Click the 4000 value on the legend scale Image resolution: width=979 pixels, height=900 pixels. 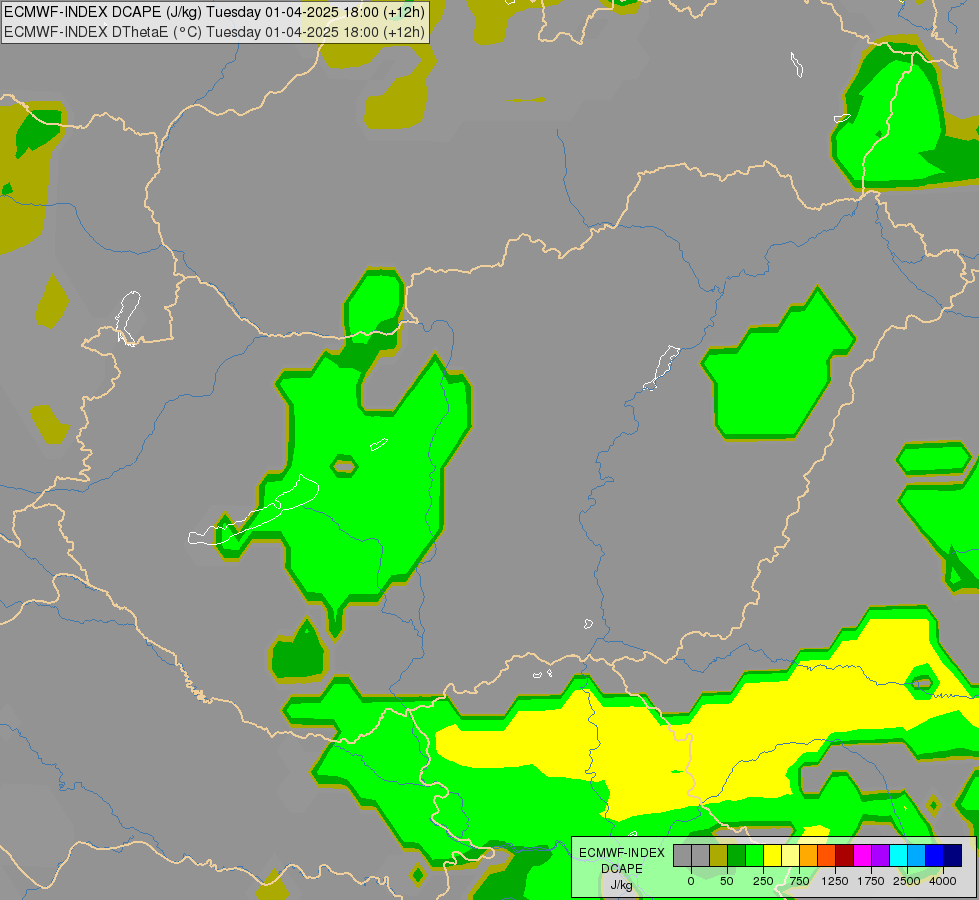click(943, 881)
